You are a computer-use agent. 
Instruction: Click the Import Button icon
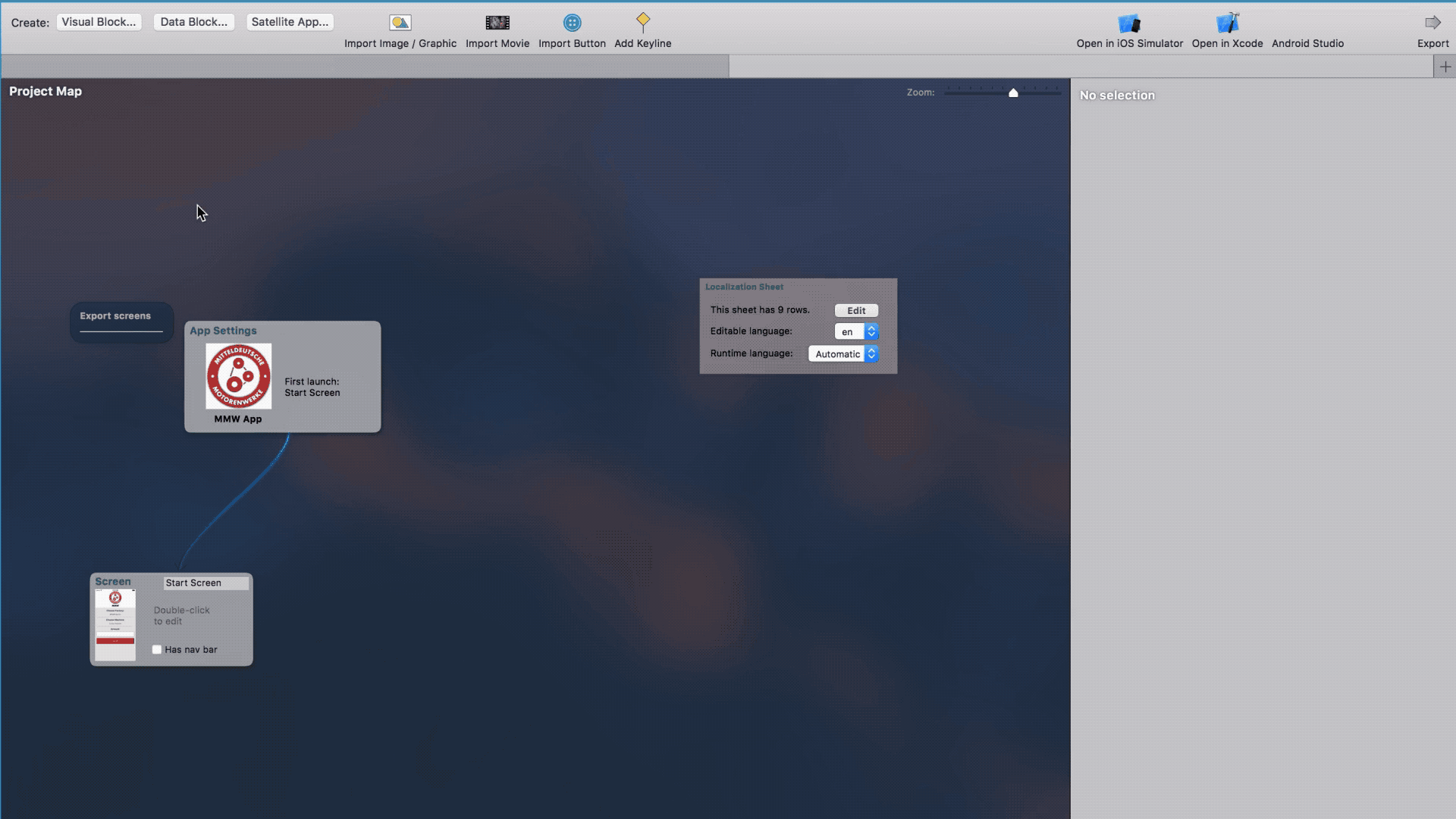click(x=572, y=22)
